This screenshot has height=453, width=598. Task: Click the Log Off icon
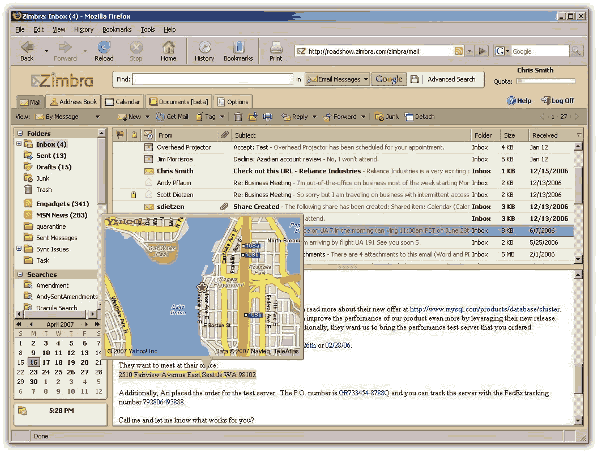pyautogui.click(x=546, y=101)
